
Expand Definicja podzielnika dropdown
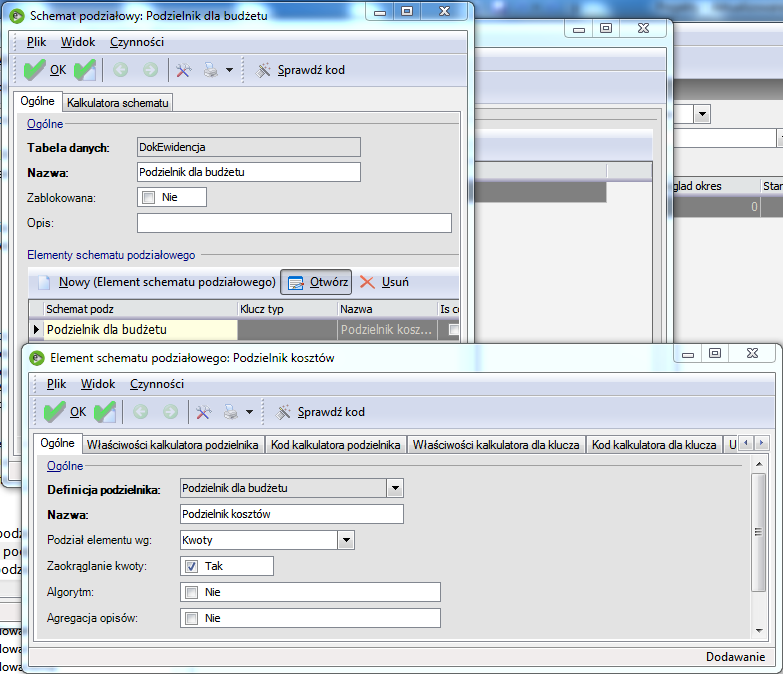(x=395, y=488)
